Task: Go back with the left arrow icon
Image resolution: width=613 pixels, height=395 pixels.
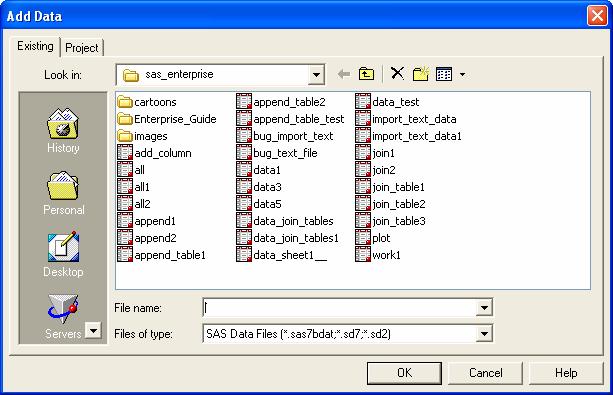Action: tap(344, 74)
